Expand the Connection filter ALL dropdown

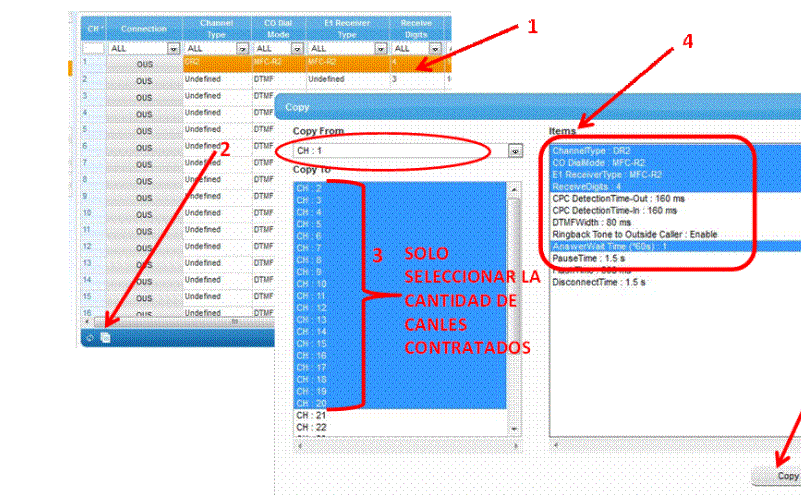pyautogui.click(x=173, y=48)
